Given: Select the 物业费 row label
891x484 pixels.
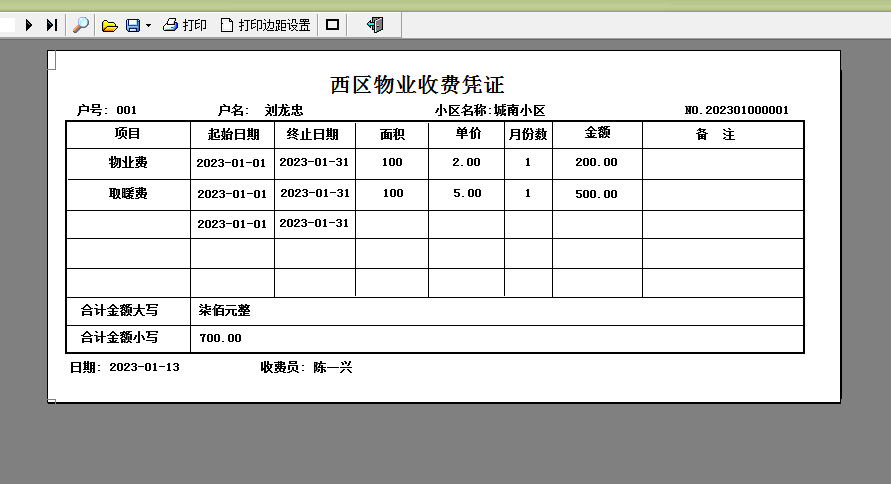Looking at the screenshot, I should 128,162.
